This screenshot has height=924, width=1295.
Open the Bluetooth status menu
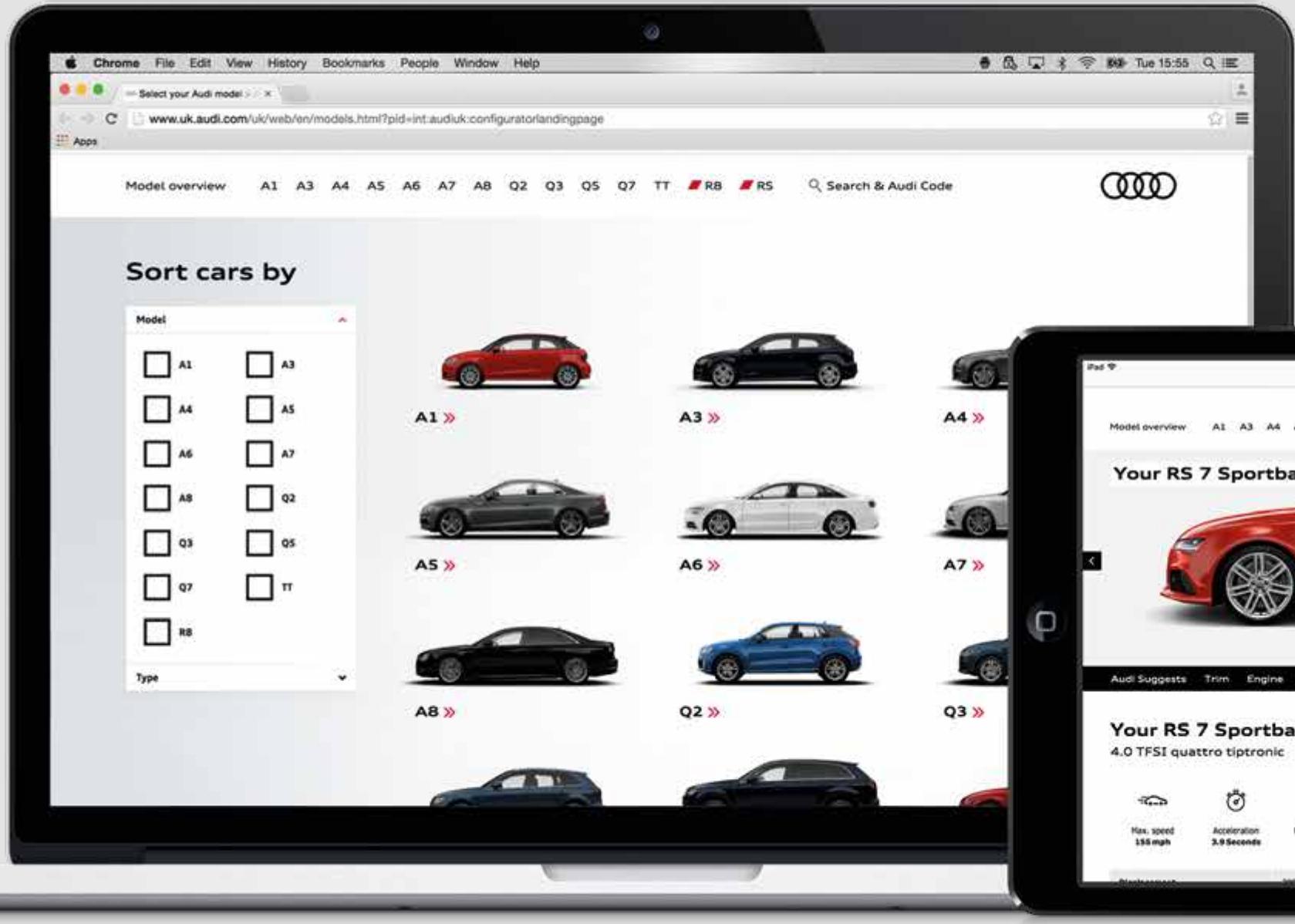[x=1061, y=63]
